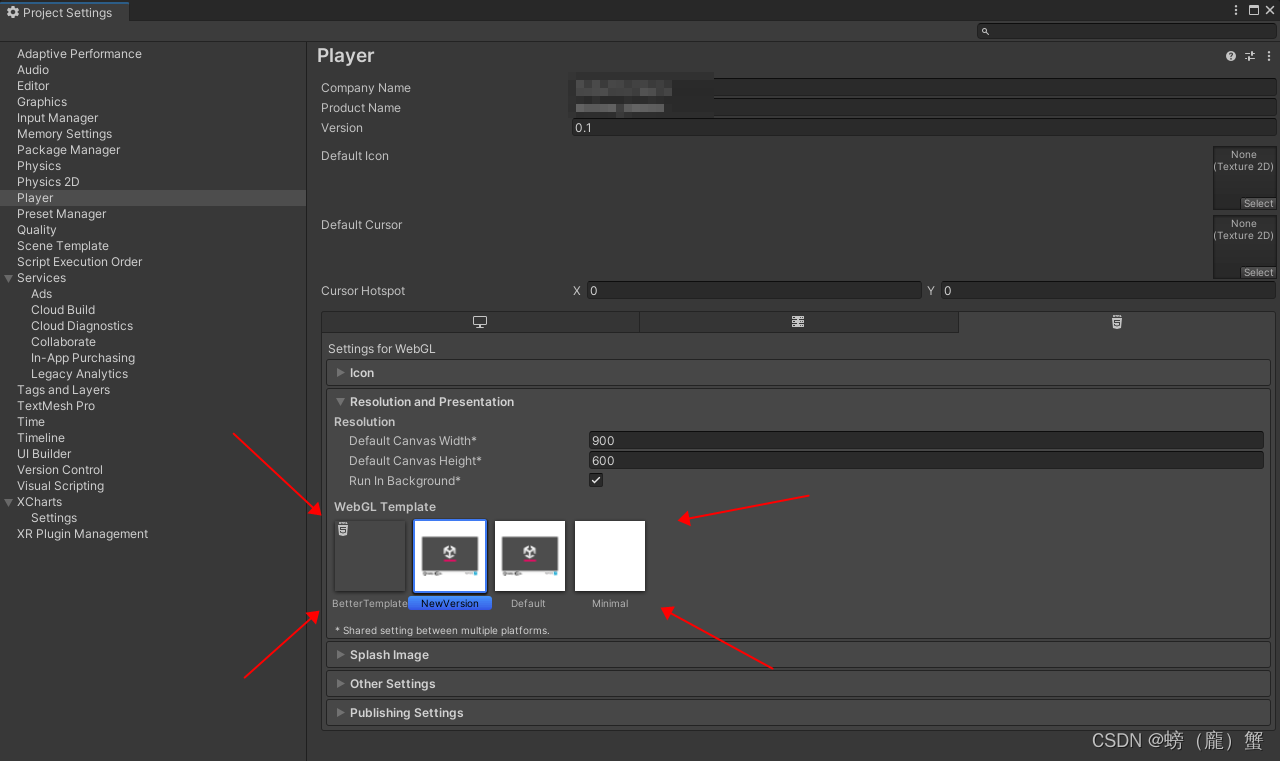The height and width of the screenshot is (761, 1280).
Task: Open the Quality settings category
Action: (36, 229)
